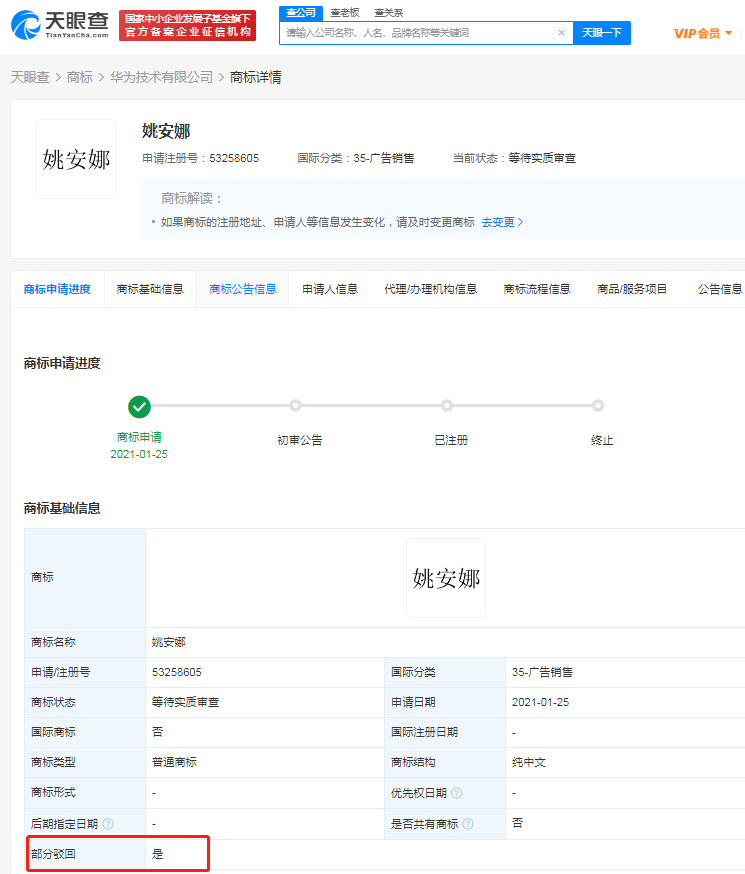Focus the company name search field
Screen dimensions: 745x874
tap(418, 33)
